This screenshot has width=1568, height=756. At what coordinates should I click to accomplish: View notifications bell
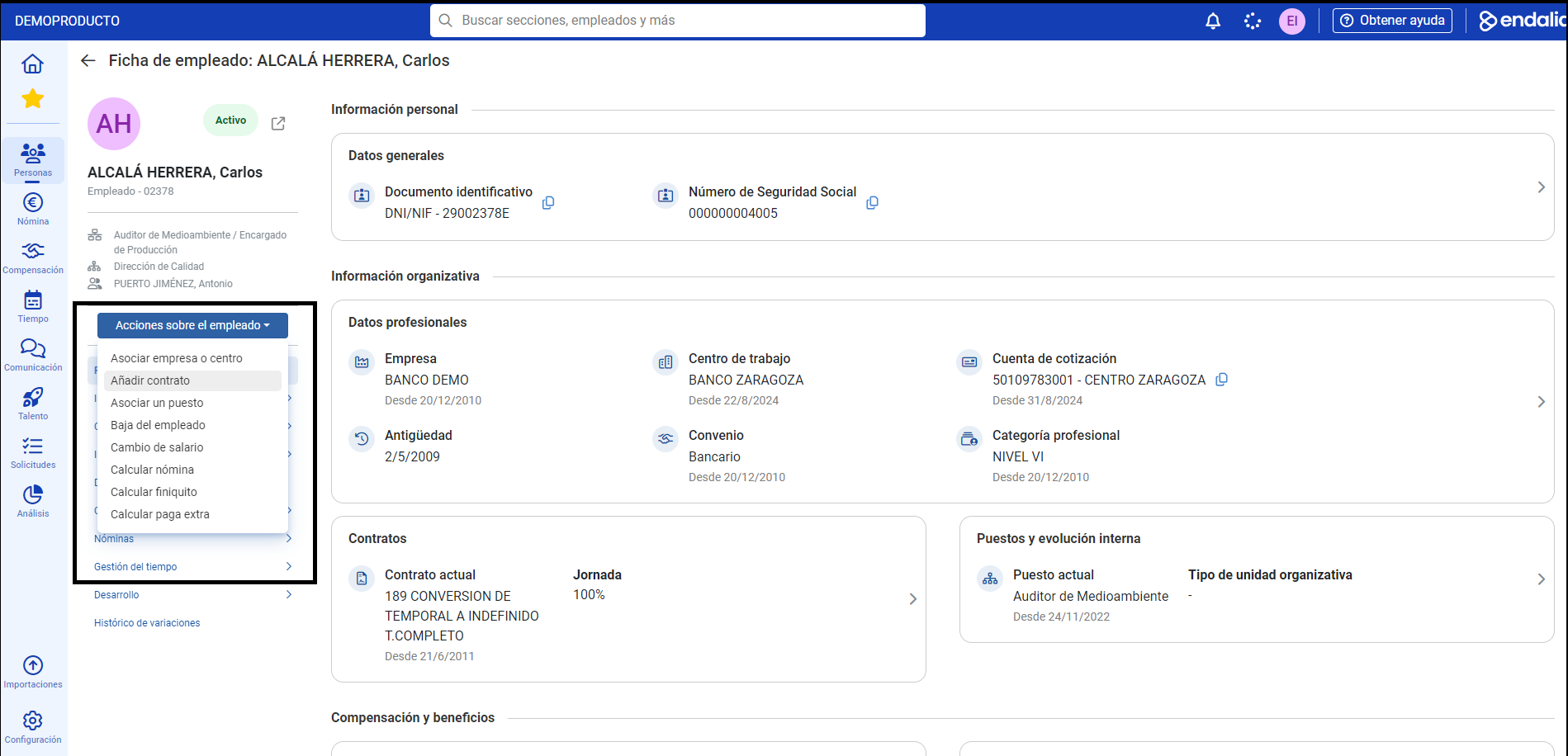click(1213, 21)
